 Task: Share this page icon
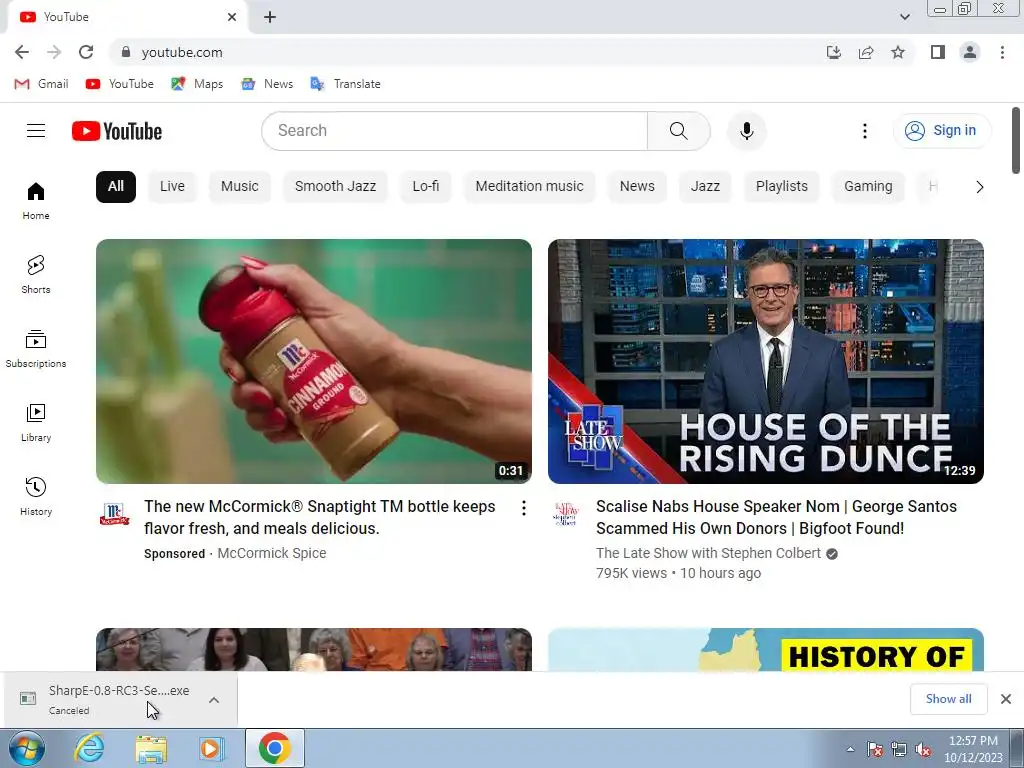click(x=866, y=52)
